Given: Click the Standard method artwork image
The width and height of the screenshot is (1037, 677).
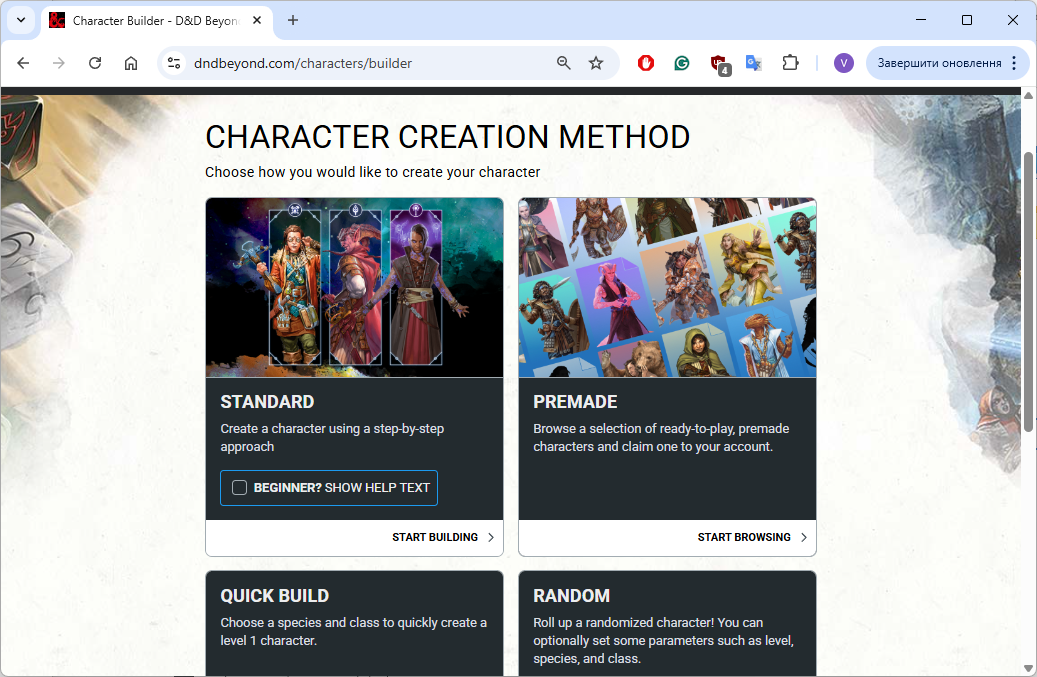Looking at the screenshot, I should coord(354,287).
